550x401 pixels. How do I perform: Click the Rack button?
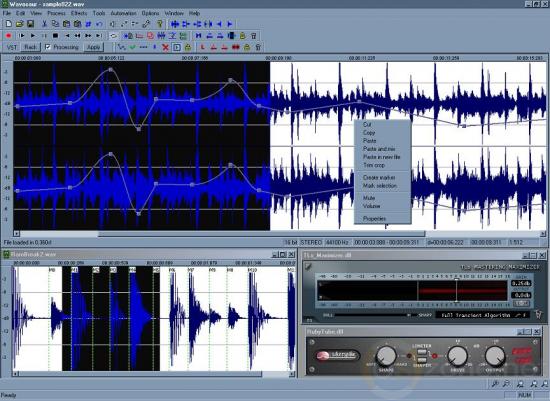tap(31, 47)
